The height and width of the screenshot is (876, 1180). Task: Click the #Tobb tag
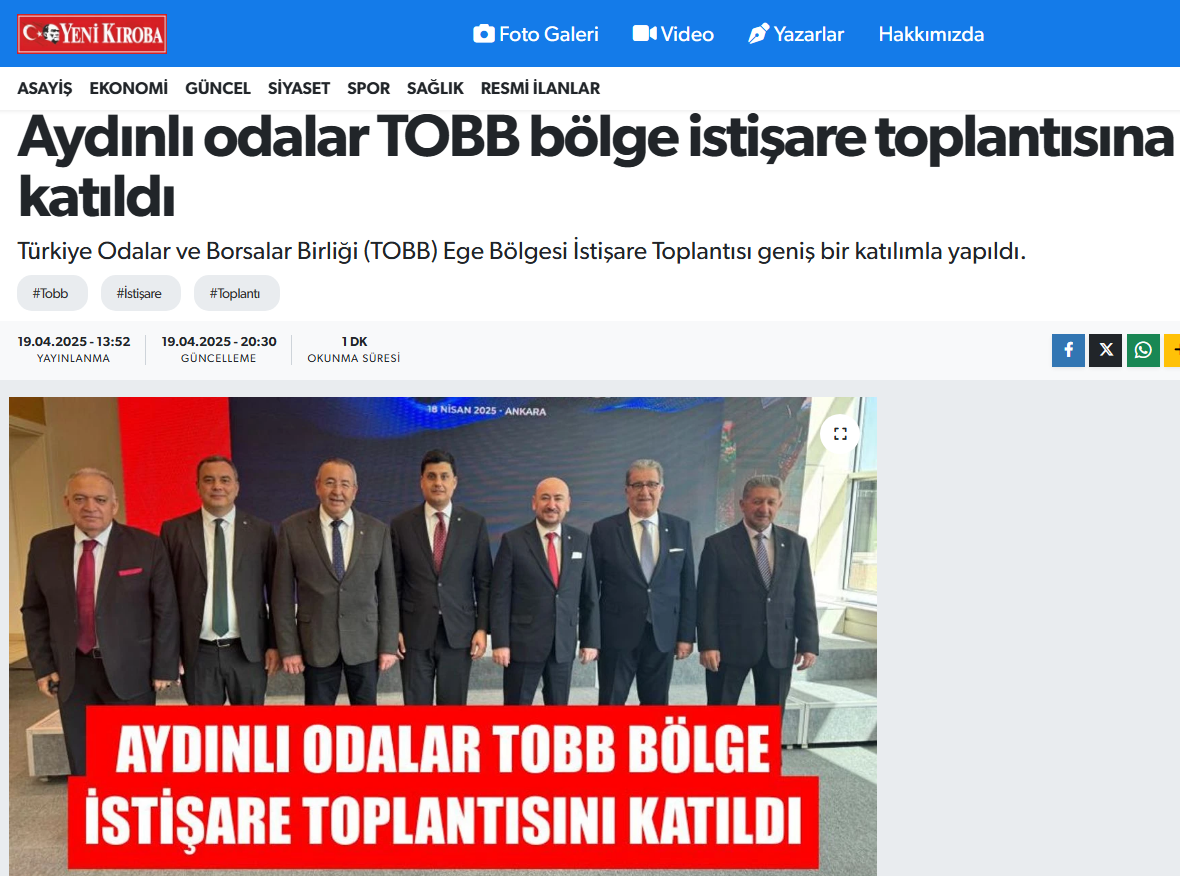[x=52, y=293]
